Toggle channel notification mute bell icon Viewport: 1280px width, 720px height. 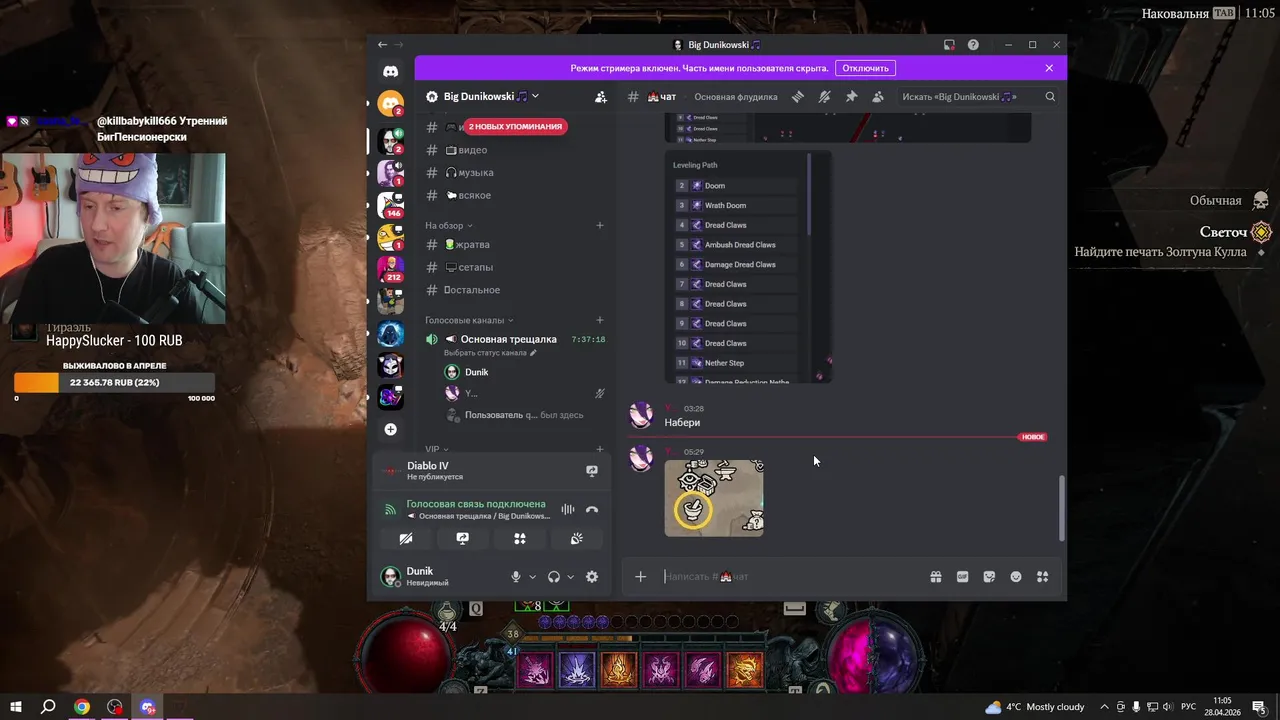[824, 97]
